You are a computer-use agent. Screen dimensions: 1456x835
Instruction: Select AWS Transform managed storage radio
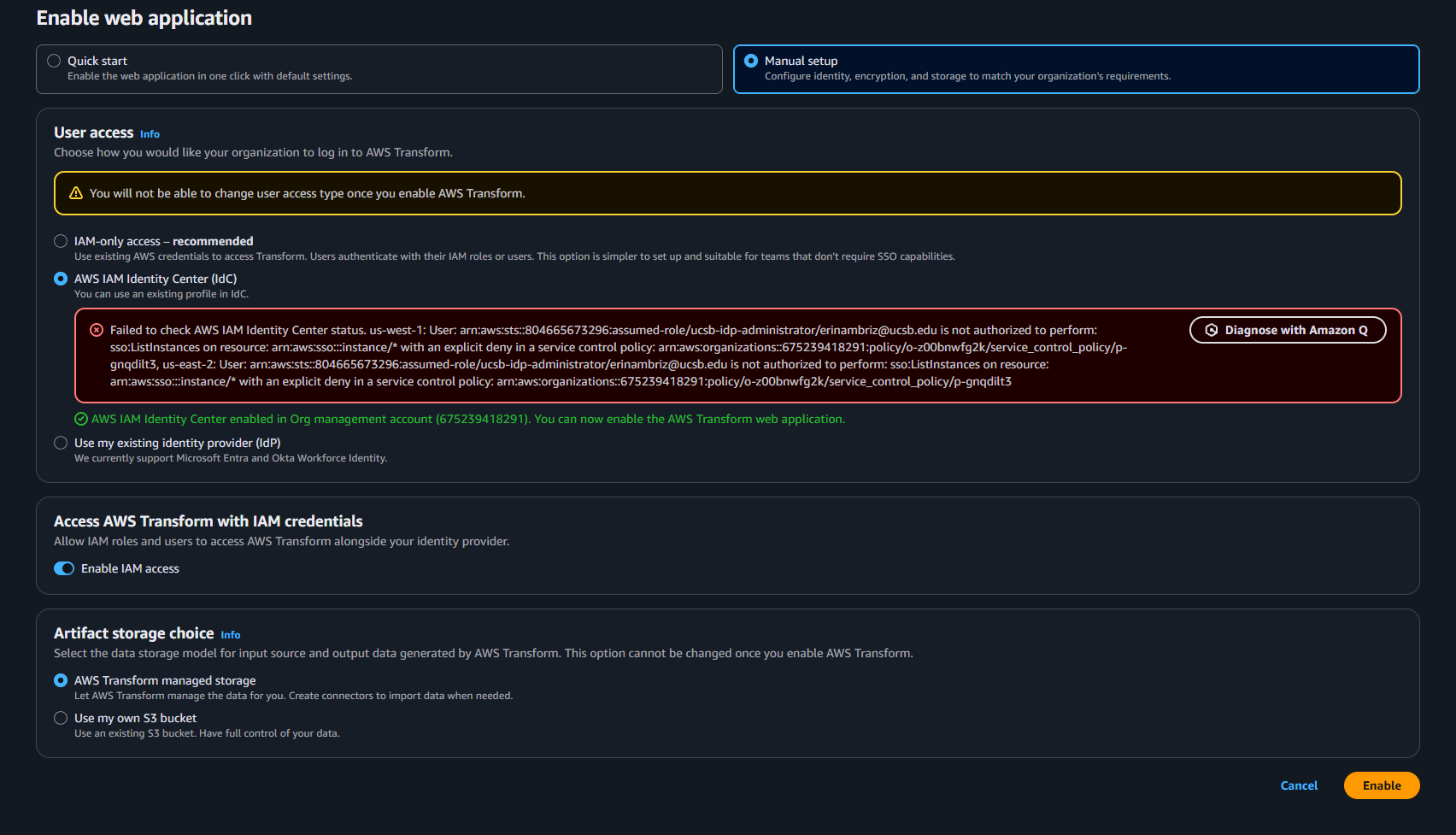[61, 680]
